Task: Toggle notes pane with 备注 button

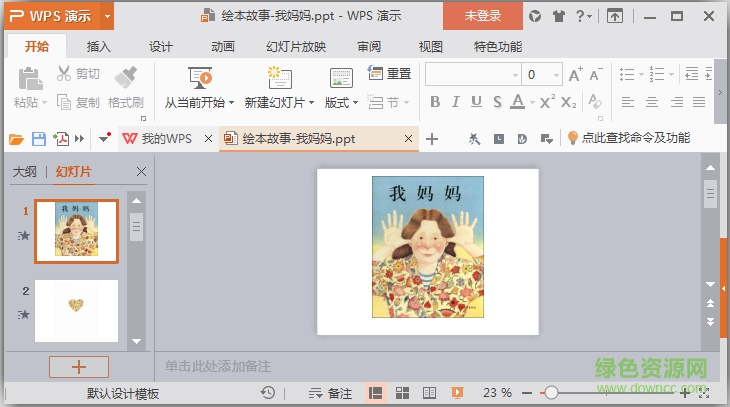Action: click(x=330, y=393)
